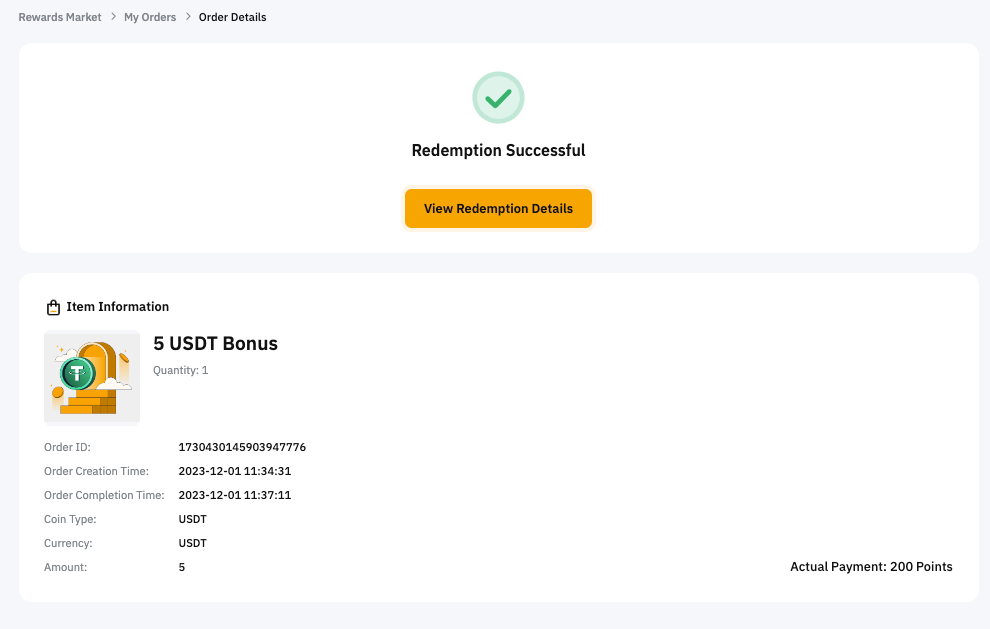This screenshot has width=990, height=629.
Task: Select the 5 USDT Bonus title
Action: click(215, 344)
